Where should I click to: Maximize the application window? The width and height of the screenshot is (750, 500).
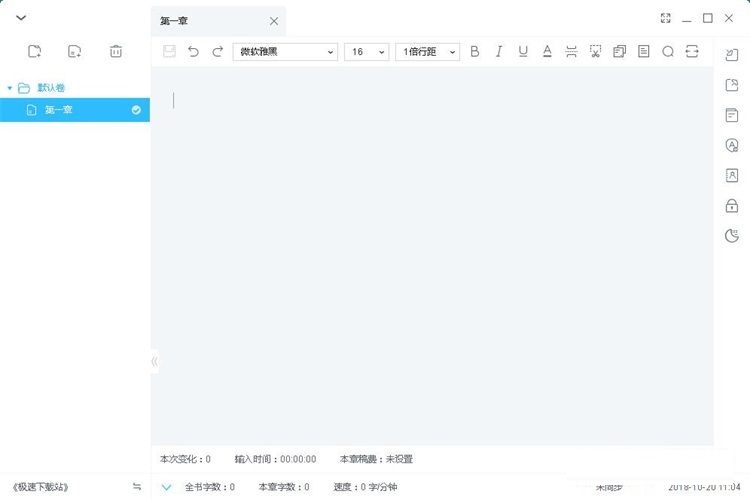pyautogui.click(x=707, y=18)
